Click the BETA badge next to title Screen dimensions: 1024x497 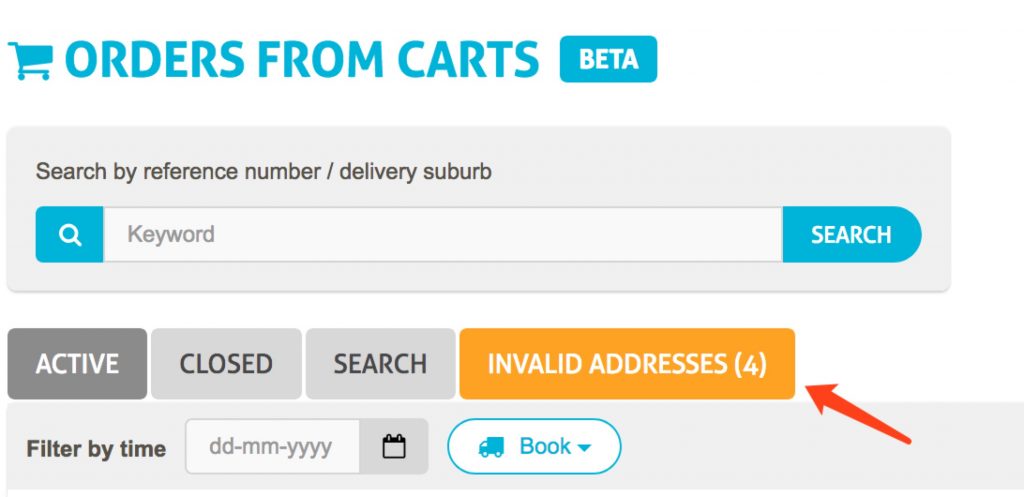tap(608, 59)
